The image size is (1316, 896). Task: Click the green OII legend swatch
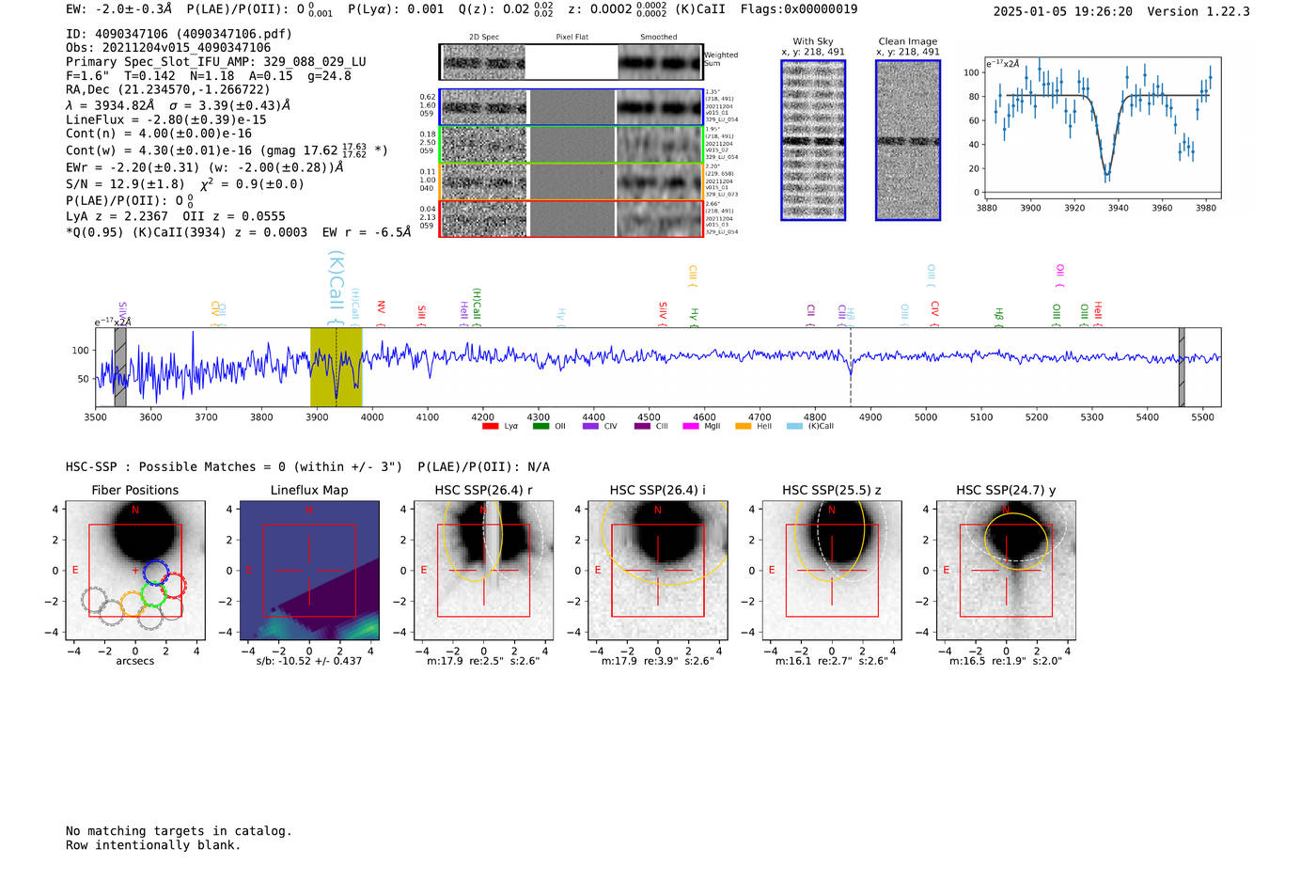540,426
